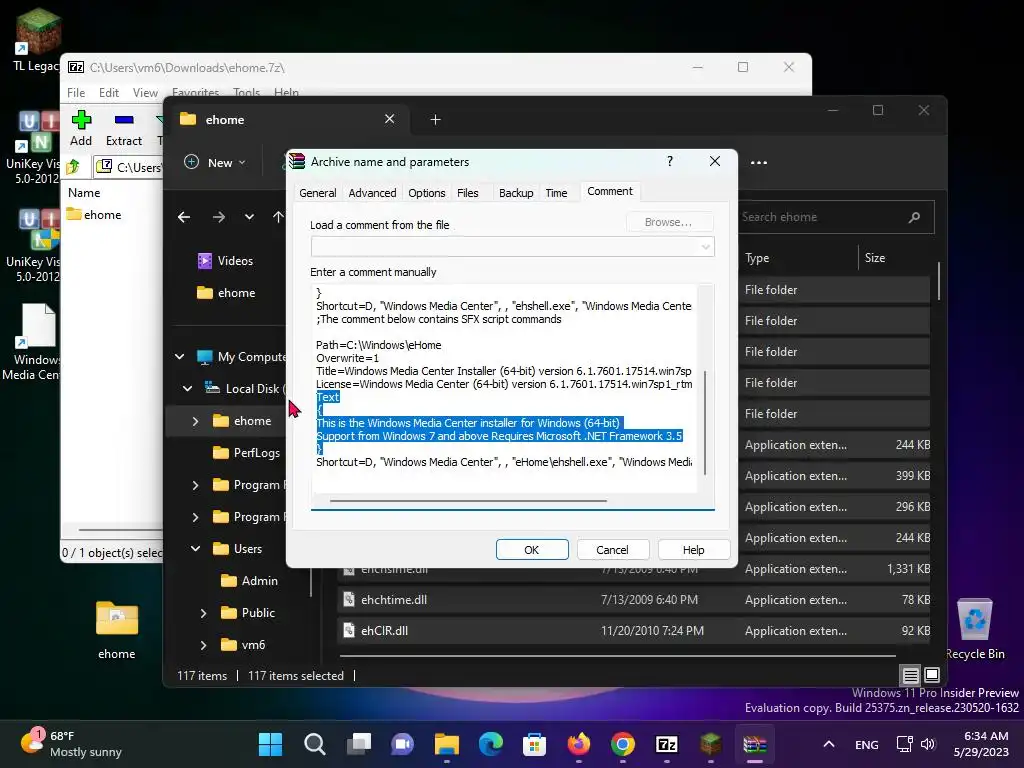Viewport: 1024px width, 768px height.
Task: Open the File menu in 7-Zip
Action: point(76,93)
